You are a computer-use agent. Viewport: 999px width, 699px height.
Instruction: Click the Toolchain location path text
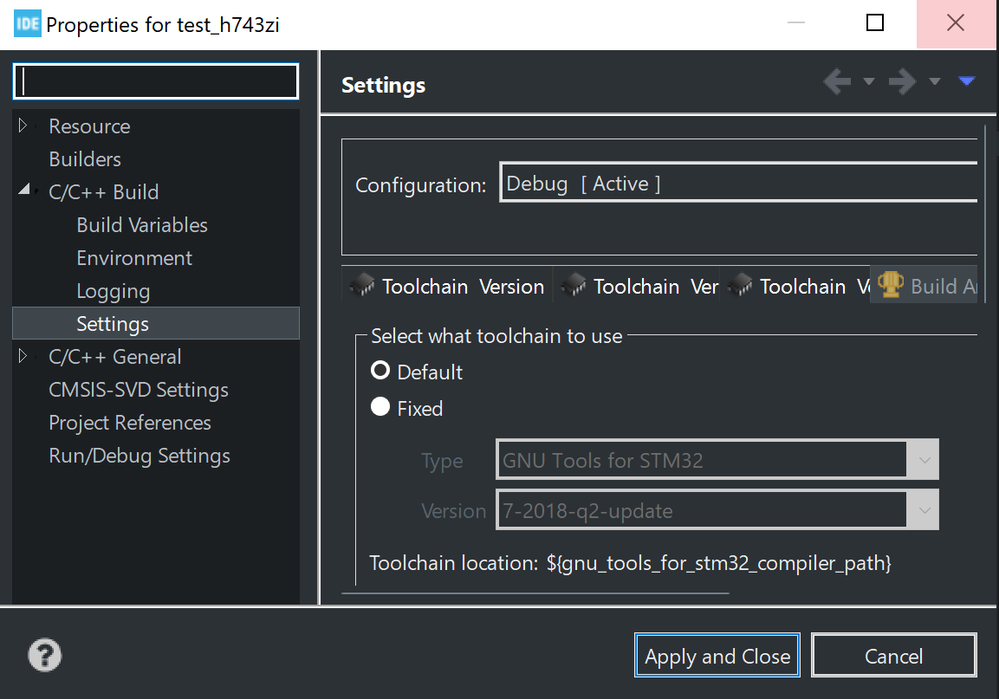click(x=719, y=563)
